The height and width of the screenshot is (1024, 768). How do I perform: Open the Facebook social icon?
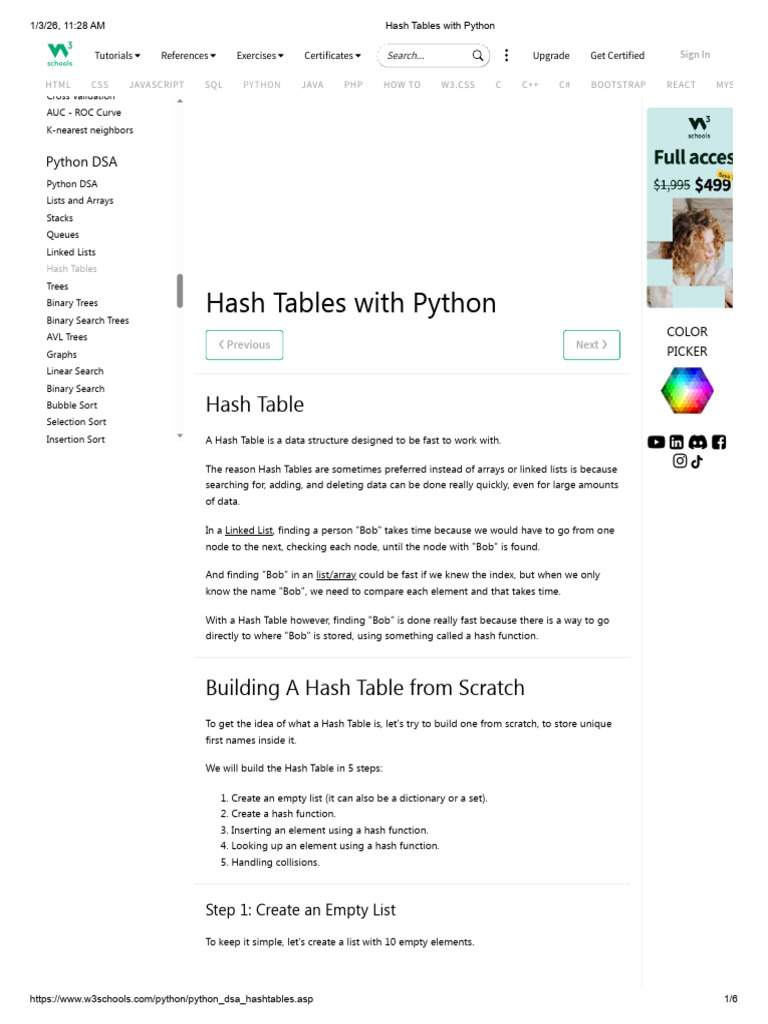click(x=719, y=442)
